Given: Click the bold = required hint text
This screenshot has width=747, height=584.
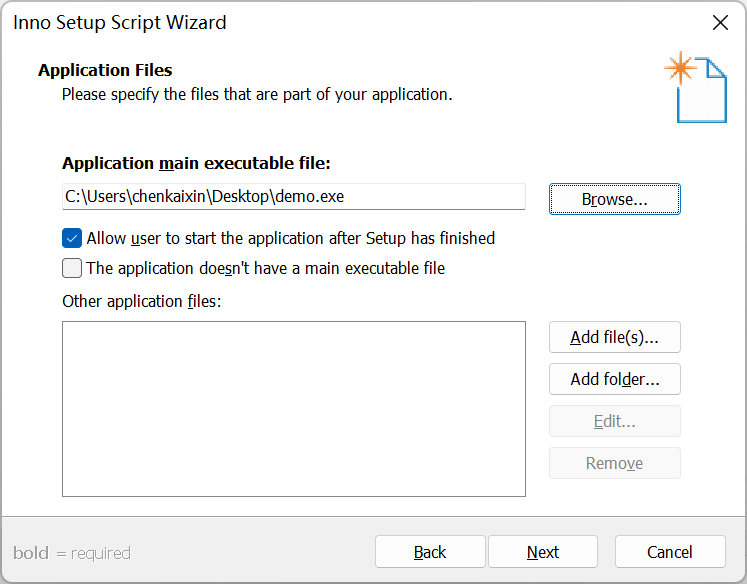Looking at the screenshot, I should pos(72,553).
